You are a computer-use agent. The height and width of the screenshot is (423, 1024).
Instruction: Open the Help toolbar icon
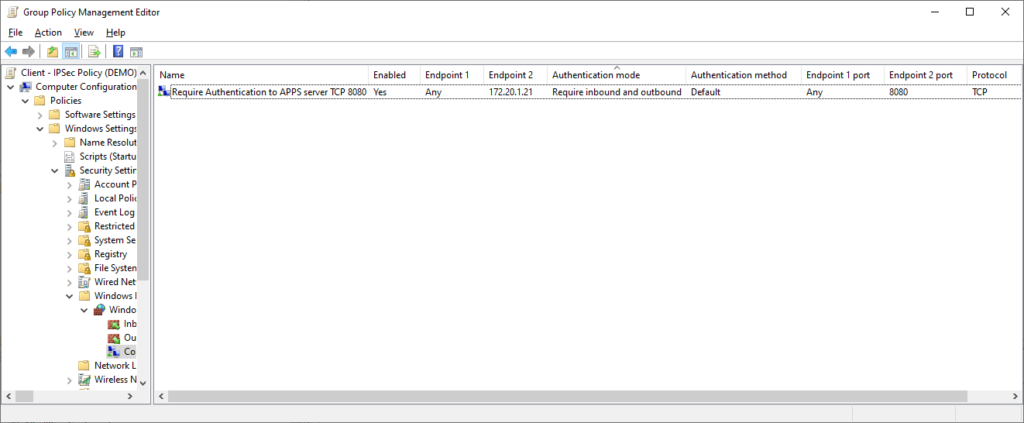coord(118,52)
